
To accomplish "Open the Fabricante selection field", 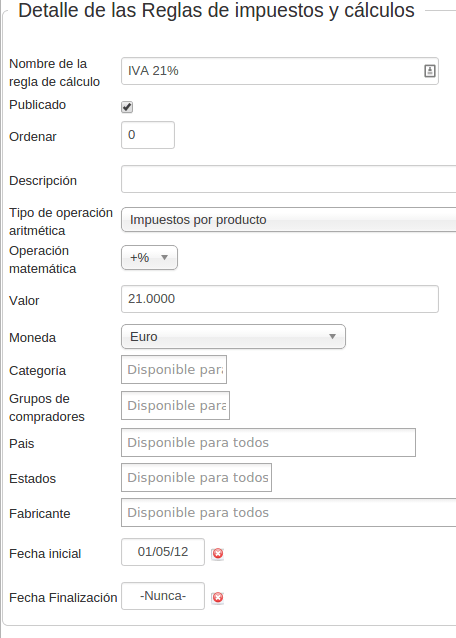I will coord(288,512).
